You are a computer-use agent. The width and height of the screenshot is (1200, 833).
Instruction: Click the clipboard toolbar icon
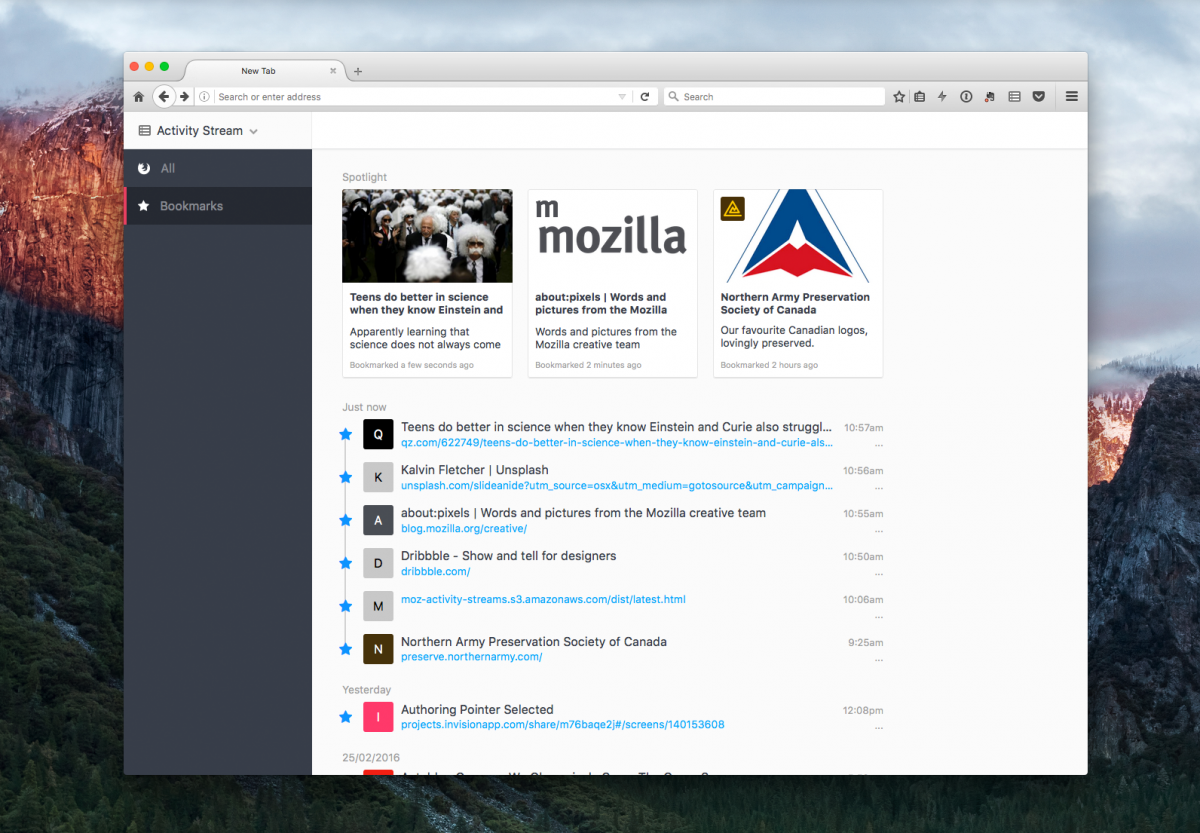click(x=919, y=96)
